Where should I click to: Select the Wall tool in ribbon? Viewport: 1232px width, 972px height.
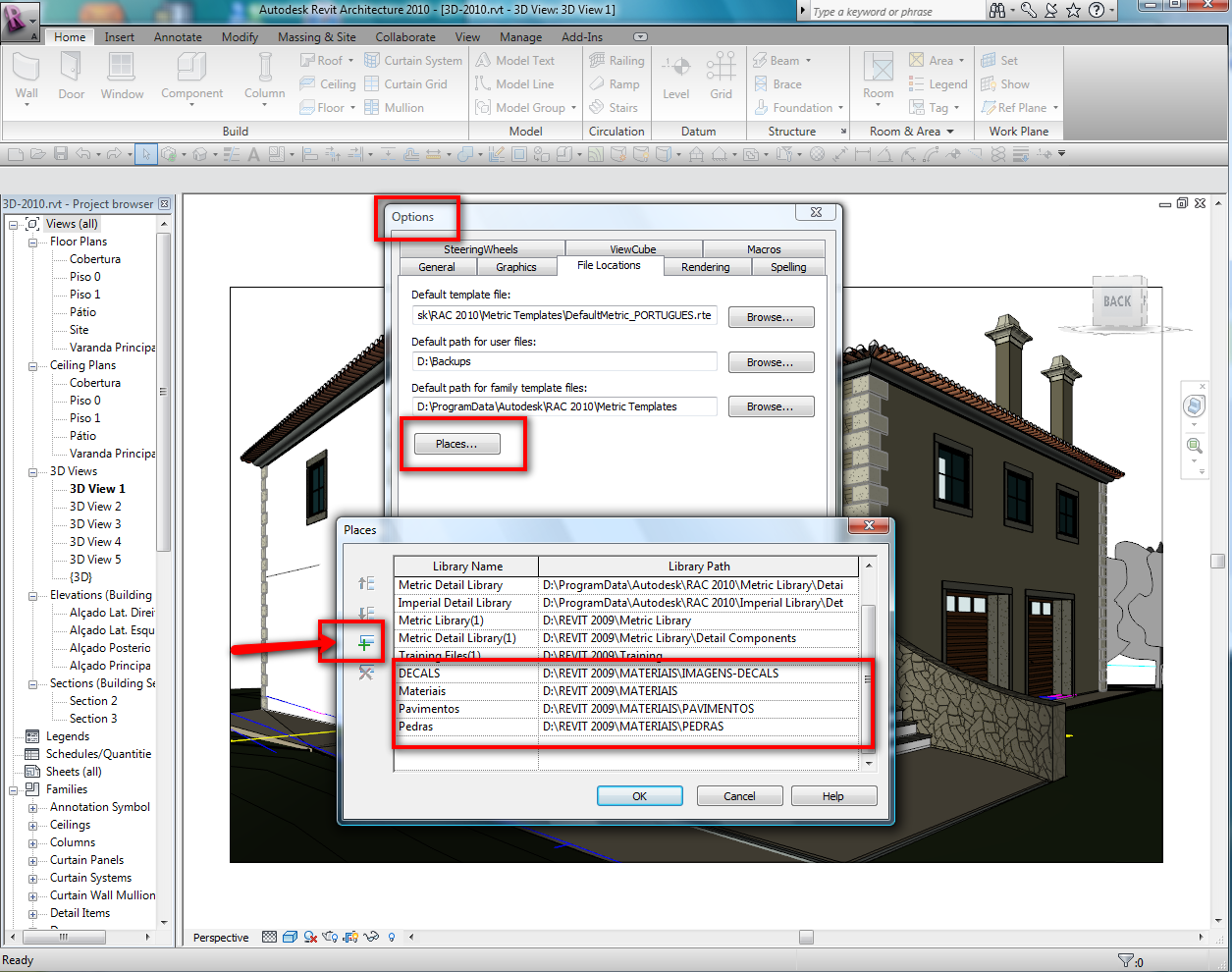pos(27,77)
